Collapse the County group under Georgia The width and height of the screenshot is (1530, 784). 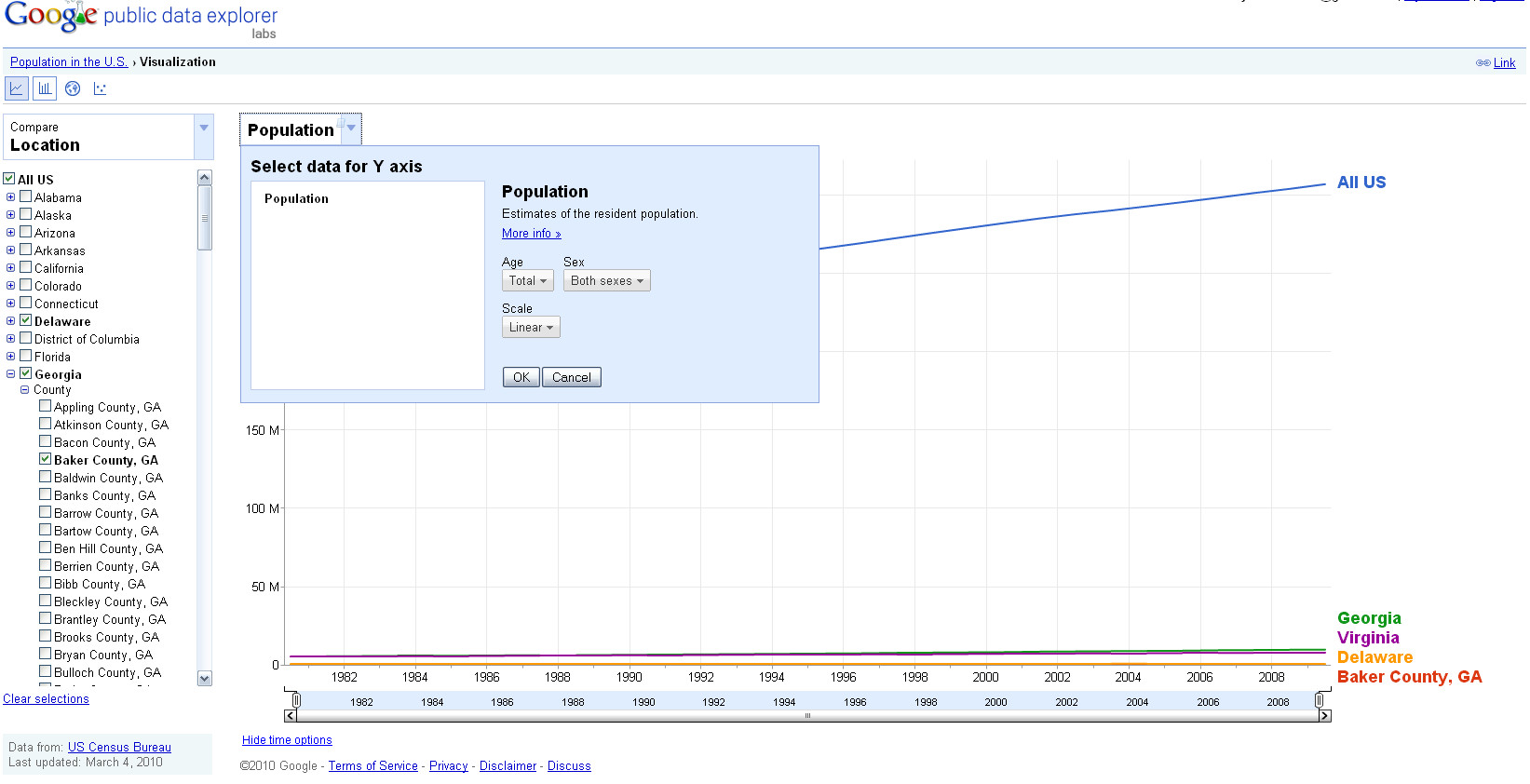[x=25, y=390]
